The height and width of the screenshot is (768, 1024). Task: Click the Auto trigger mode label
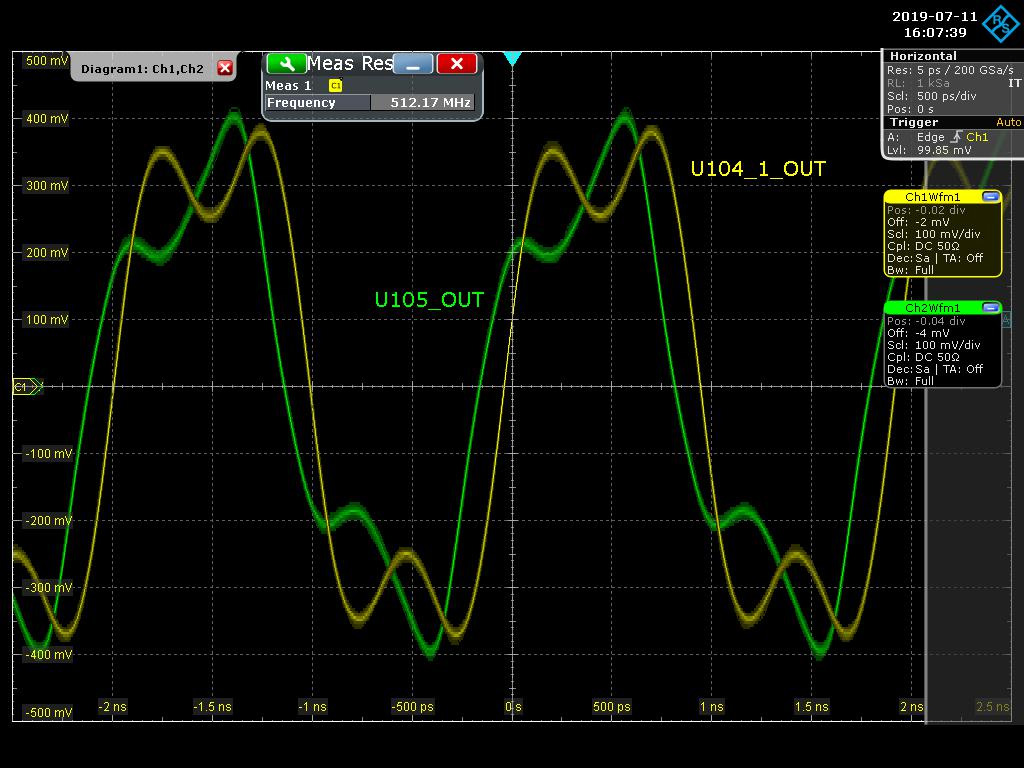tap(1008, 122)
